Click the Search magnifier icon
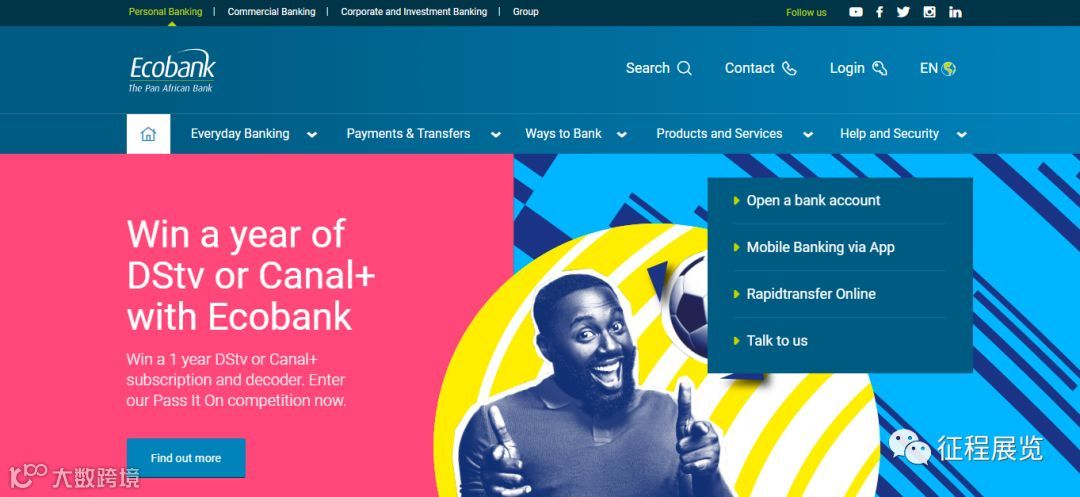The height and width of the screenshot is (497, 1080). pyautogui.click(x=684, y=68)
